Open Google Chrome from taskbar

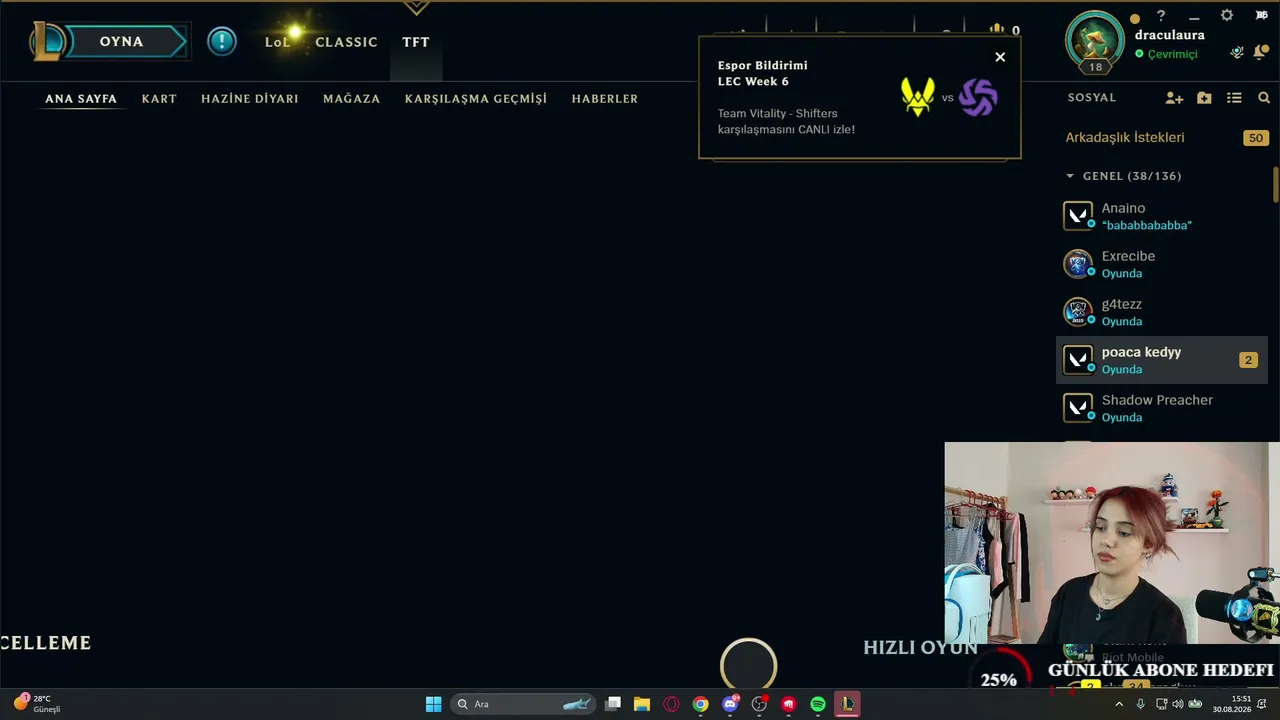tap(700, 704)
